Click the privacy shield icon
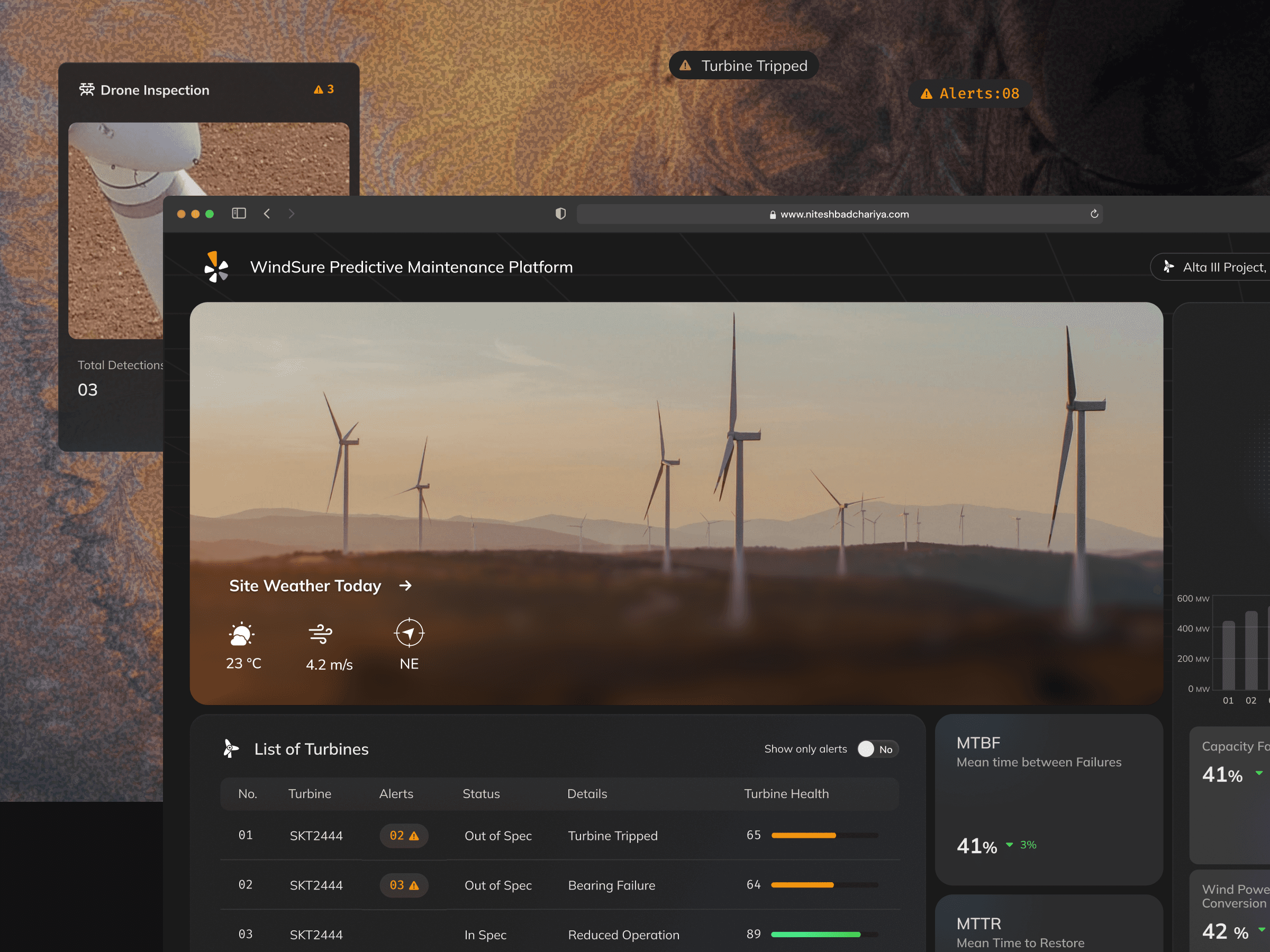The width and height of the screenshot is (1270, 952). pyautogui.click(x=560, y=214)
